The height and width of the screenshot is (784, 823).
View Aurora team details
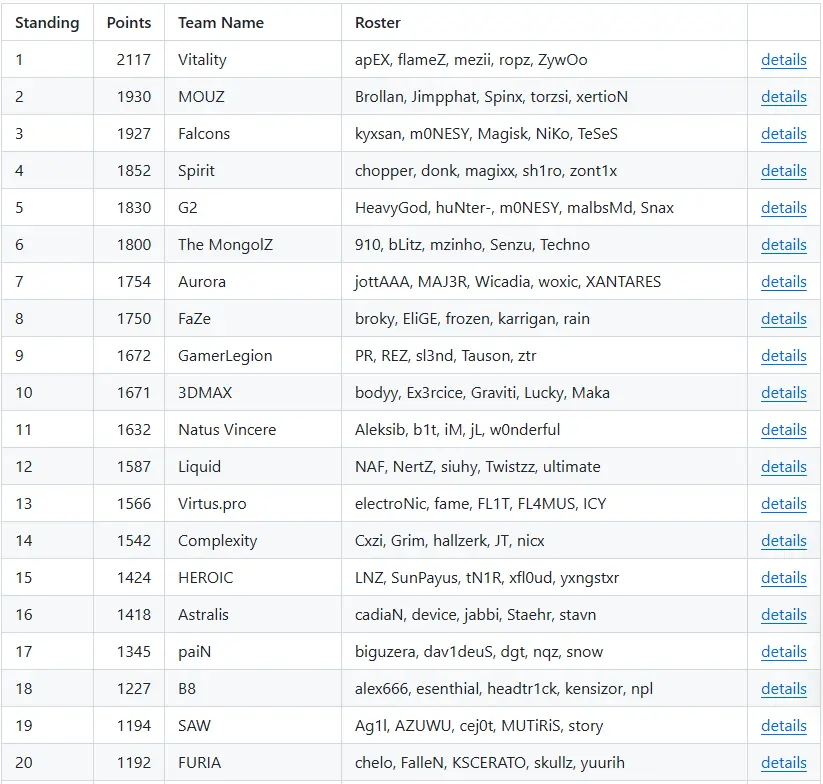click(x=783, y=282)
